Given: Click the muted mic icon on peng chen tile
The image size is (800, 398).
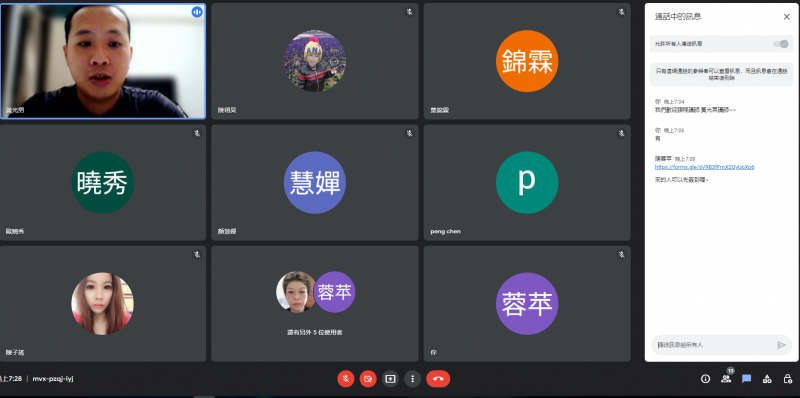Looking at the screenshot, I should (621, 133).
